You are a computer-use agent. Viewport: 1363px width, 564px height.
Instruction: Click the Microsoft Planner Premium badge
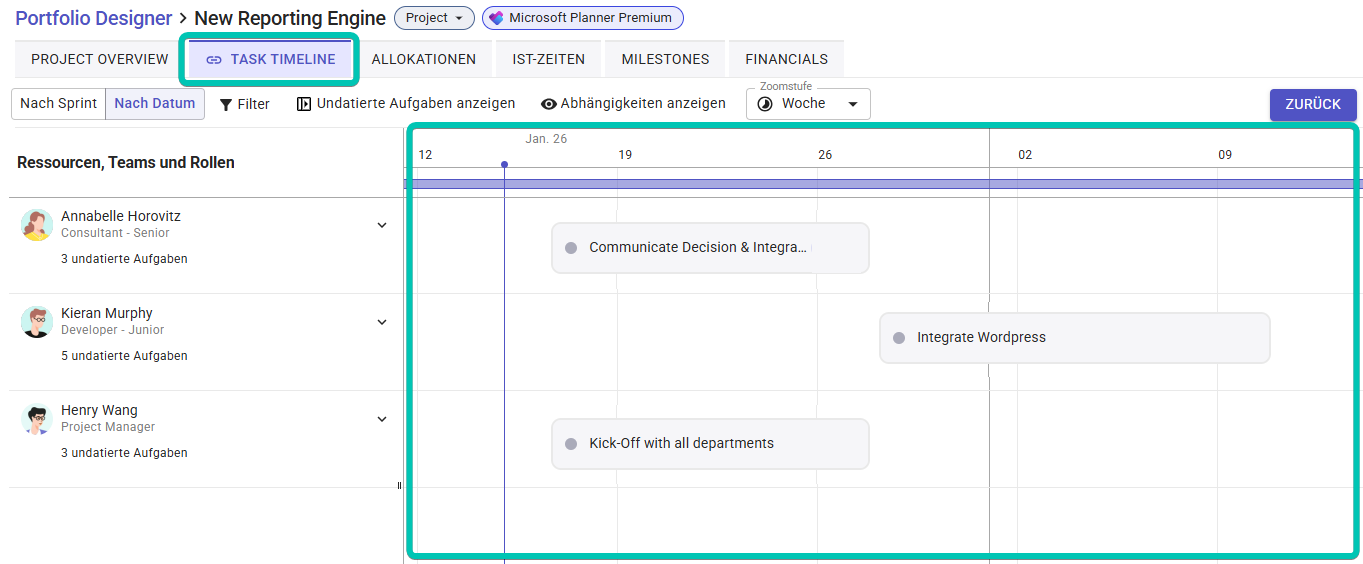pyautogui.click(x=582, y=18)
